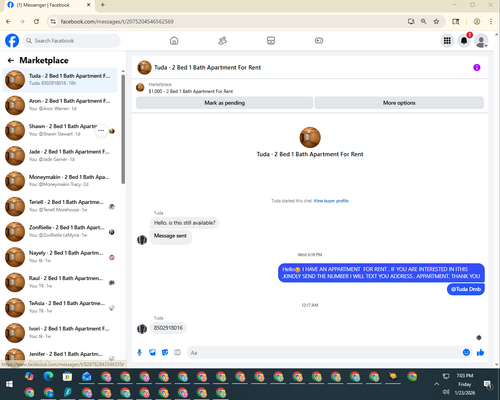Image resolution: width=500 pixels, height=400 pixels.
Task: Send a thumbs-up like
Action: coord(480,352)
